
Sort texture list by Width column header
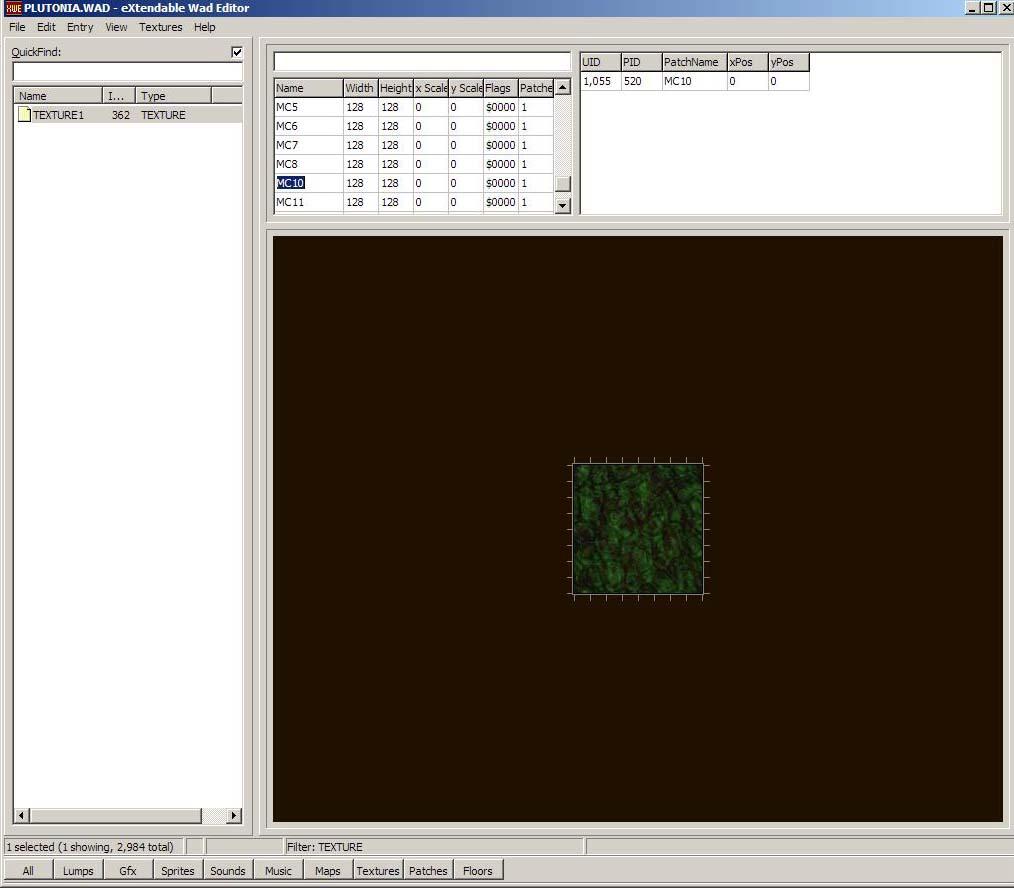click(x=359, y=88)
